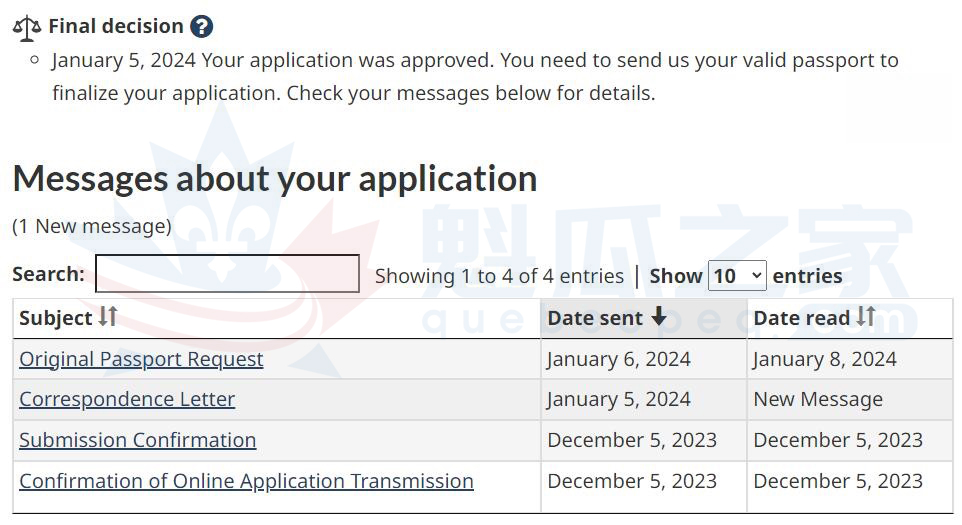
Task: Click the January 8, 2024 date read cell
Action: (825, 359)
